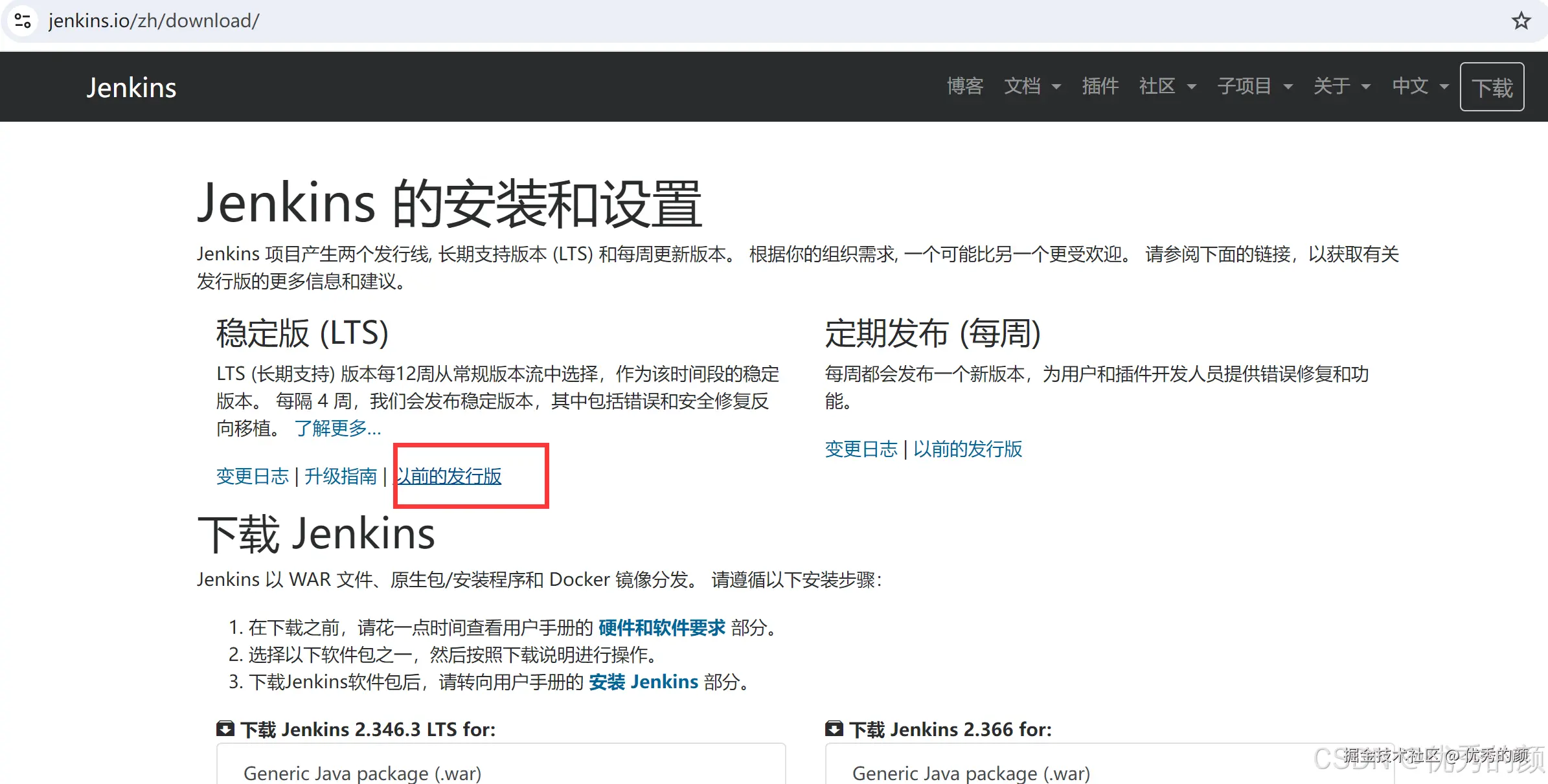This screenshot has width=1548, height=784.
Task: Open the LTS 变更日志 link
Action: coord(252,476)
